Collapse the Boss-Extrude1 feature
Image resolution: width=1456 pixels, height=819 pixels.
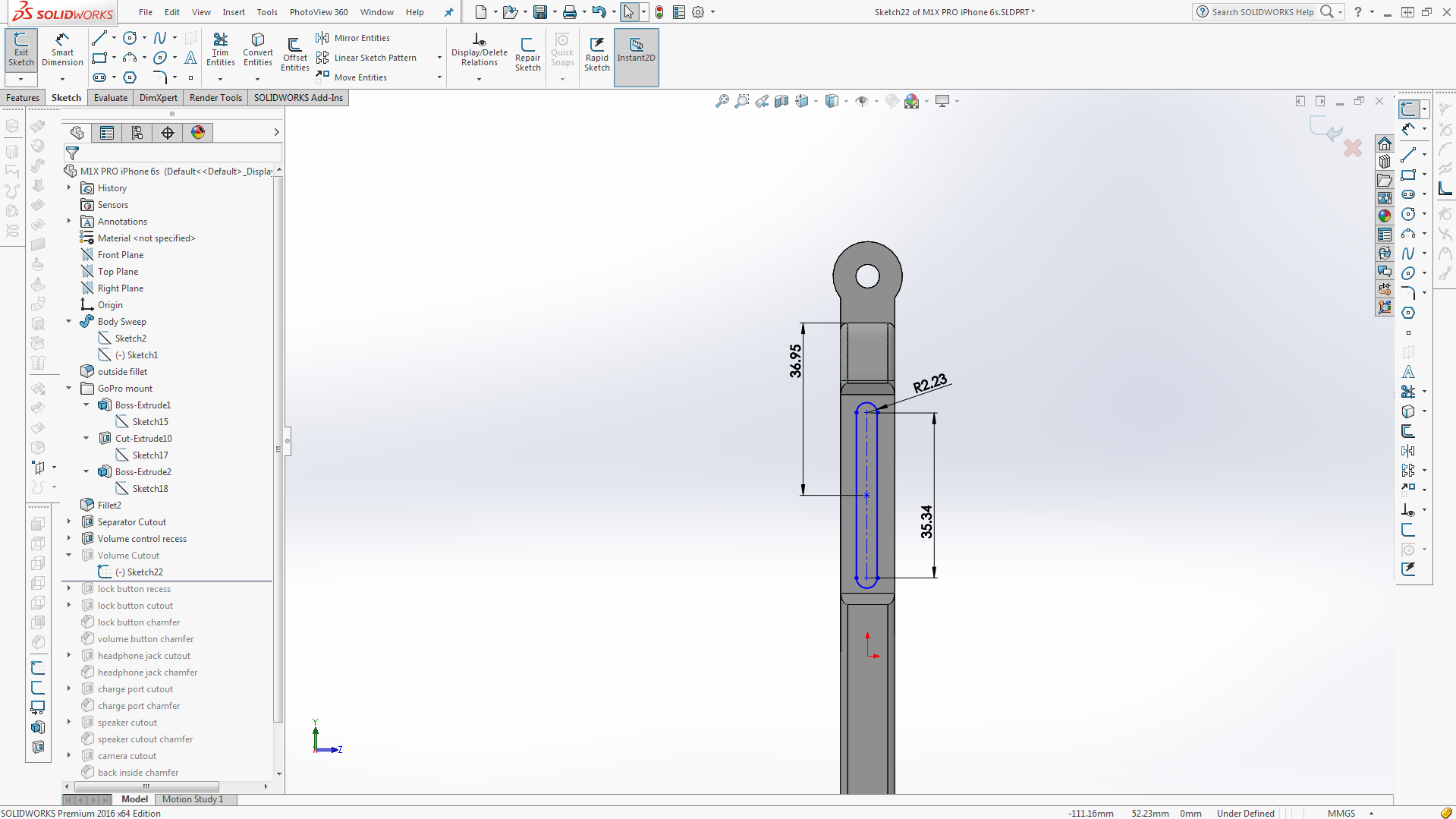(86, 405)
